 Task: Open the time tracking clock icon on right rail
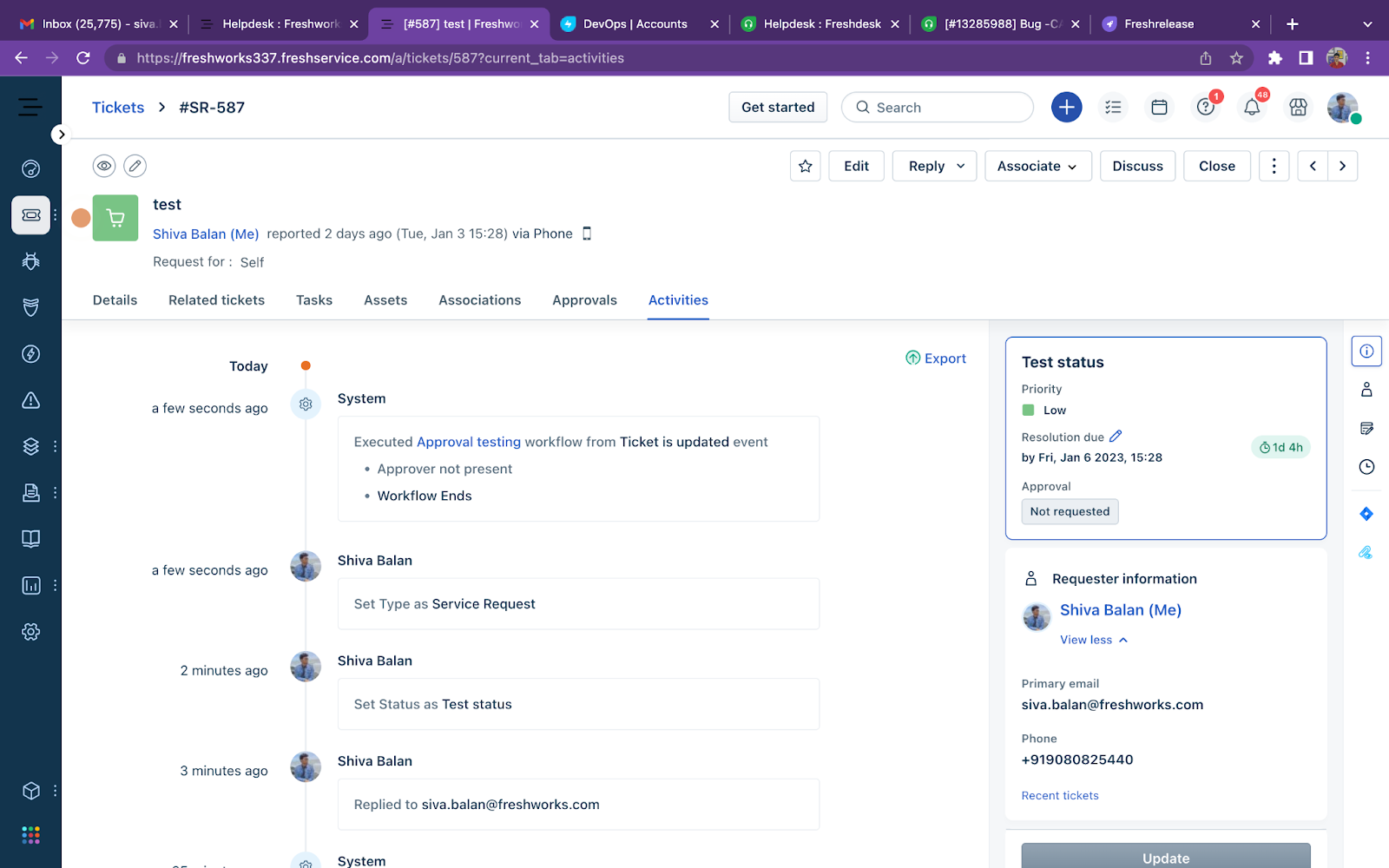(1366, 467)
